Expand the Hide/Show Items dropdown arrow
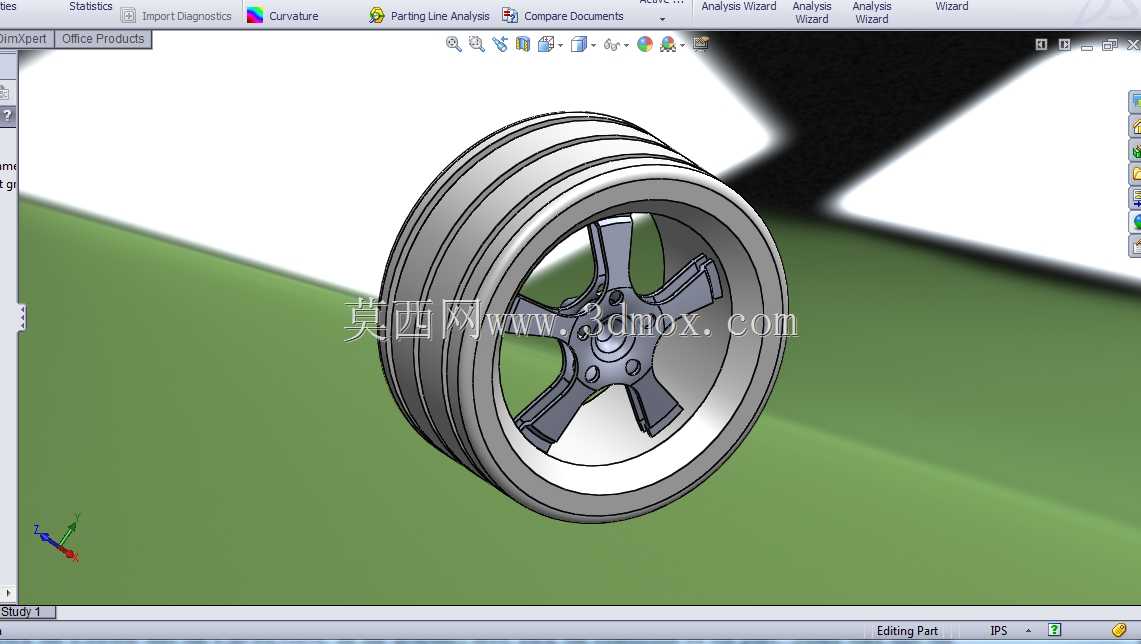The width and height of the screenshot is (1141, 644). point(626,46)
